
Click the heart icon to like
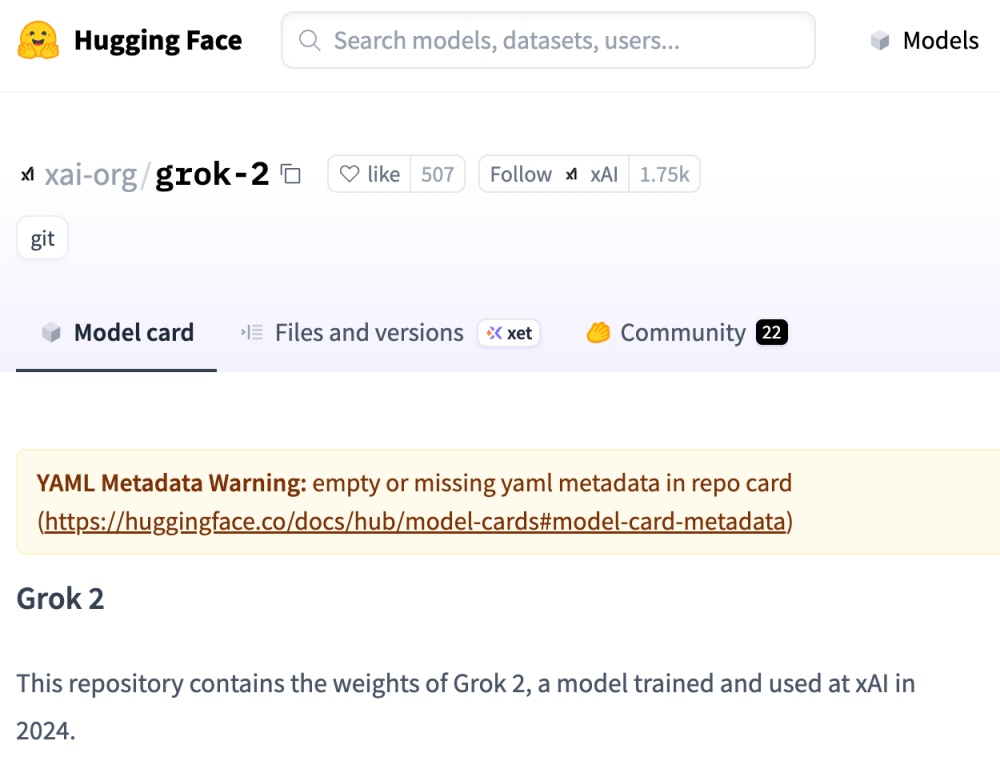[x=349, y=175]
